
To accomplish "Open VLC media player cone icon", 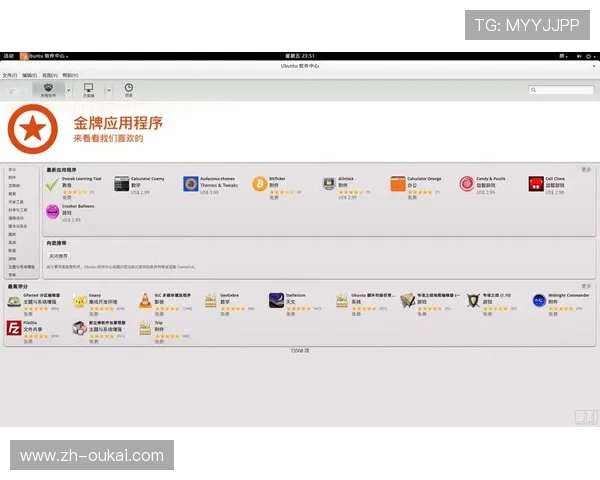I will pyautogui.click(x=145, y=300).
